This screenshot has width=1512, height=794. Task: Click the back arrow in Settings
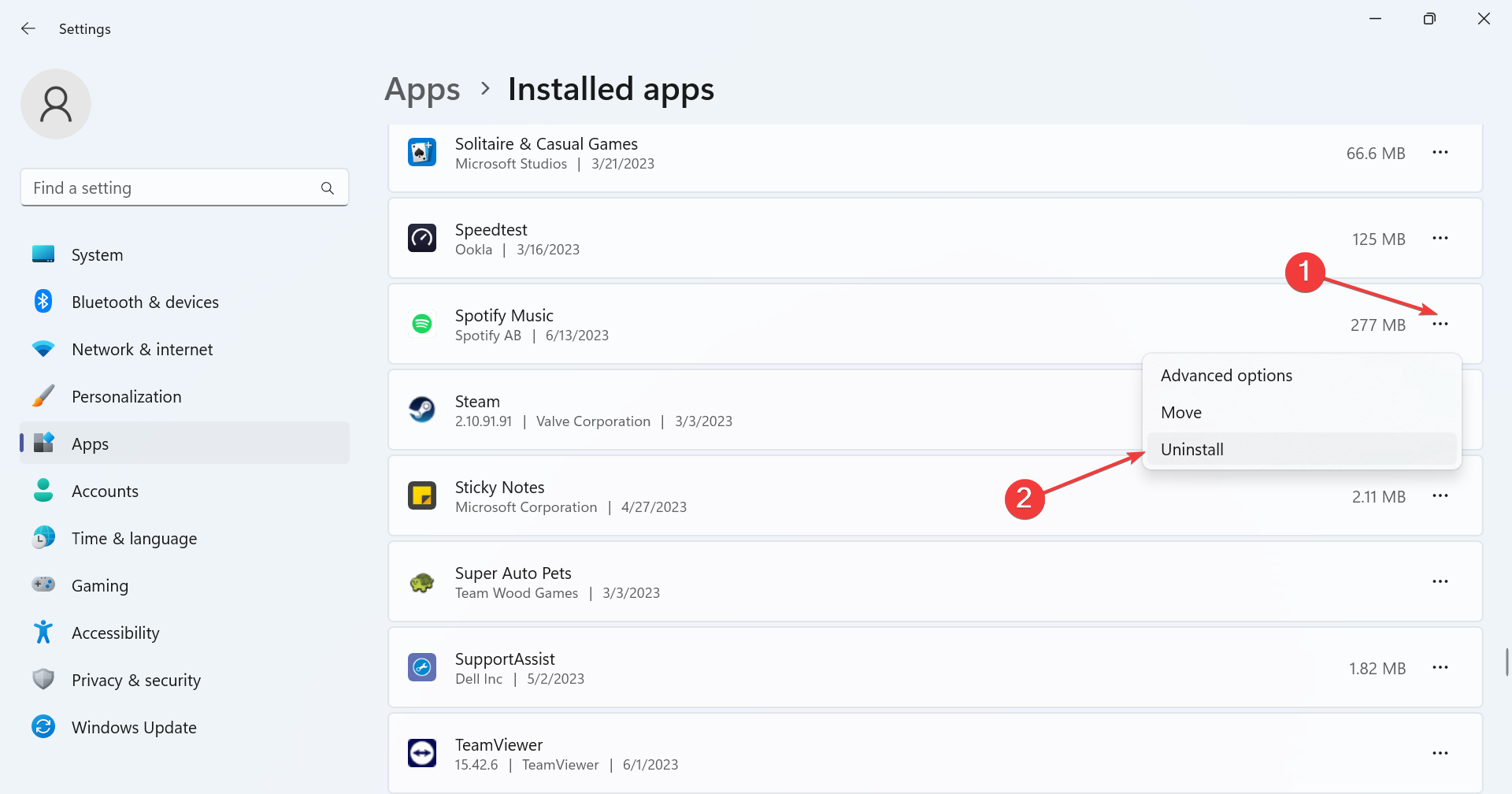coord(28,29)
